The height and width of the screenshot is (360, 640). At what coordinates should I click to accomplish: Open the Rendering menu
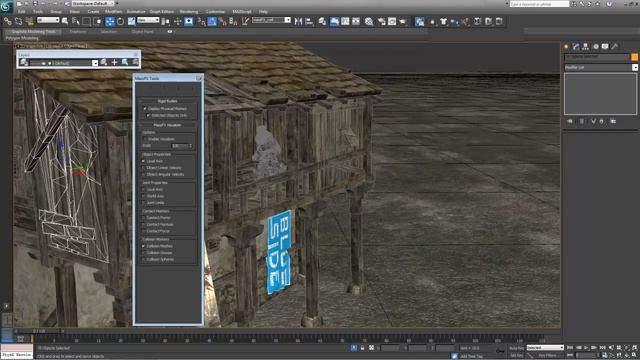pyautogui.click(x=189, y=12)
